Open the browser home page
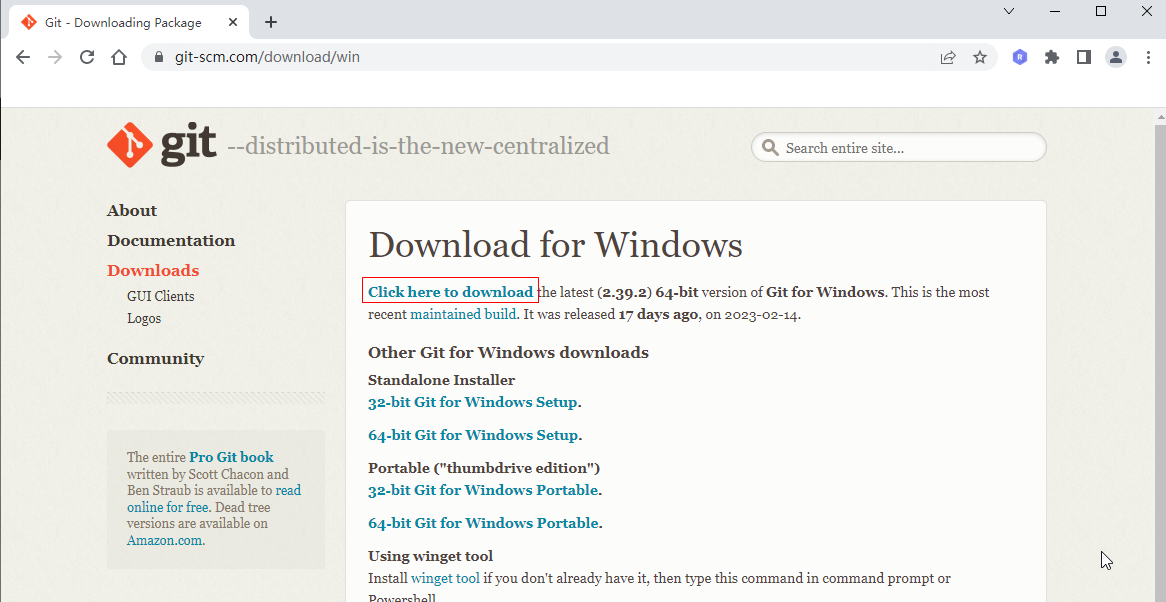The height and width of the screenshot is (602, 1166). pyautogui.click(x=119, y=57)
